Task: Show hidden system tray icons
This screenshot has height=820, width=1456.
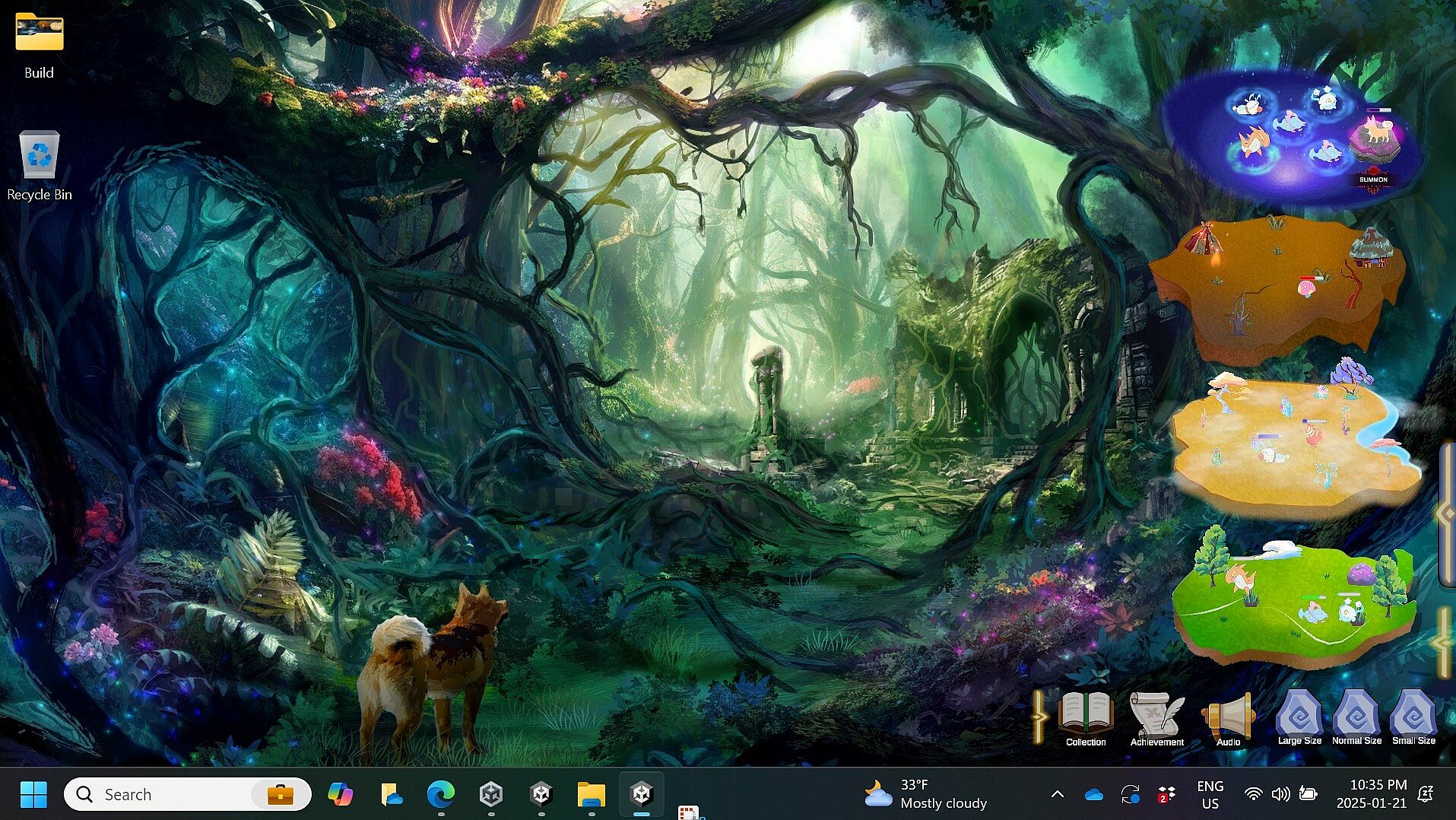Action: click(x=1057, y=794)
